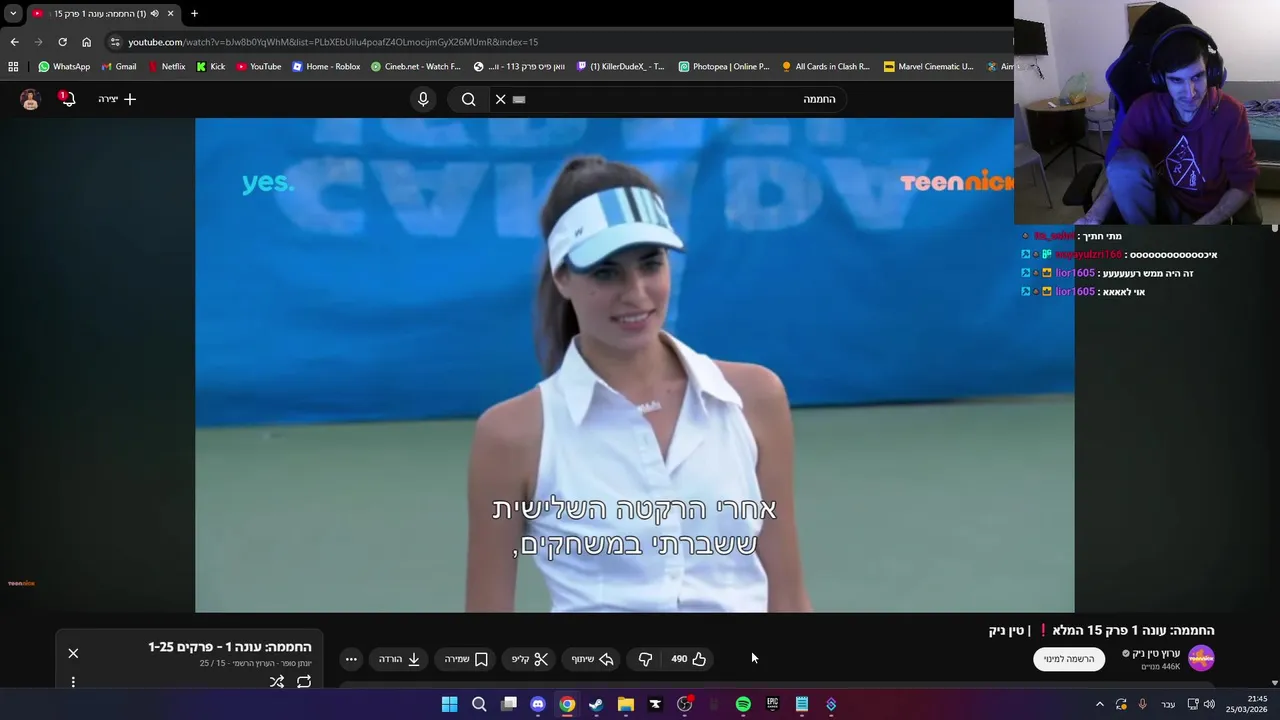This screenshot has height=720, width=1280.
Task: Open Windows taskbar search
Action: point(479,704)
